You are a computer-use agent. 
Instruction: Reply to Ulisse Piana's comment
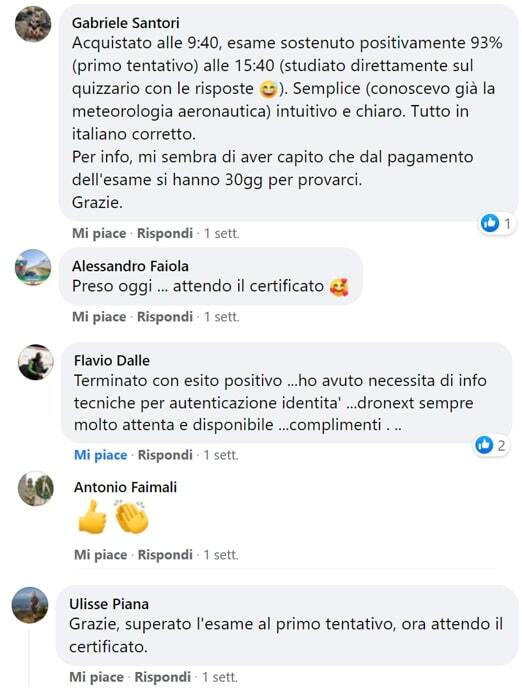click(163, 677)
